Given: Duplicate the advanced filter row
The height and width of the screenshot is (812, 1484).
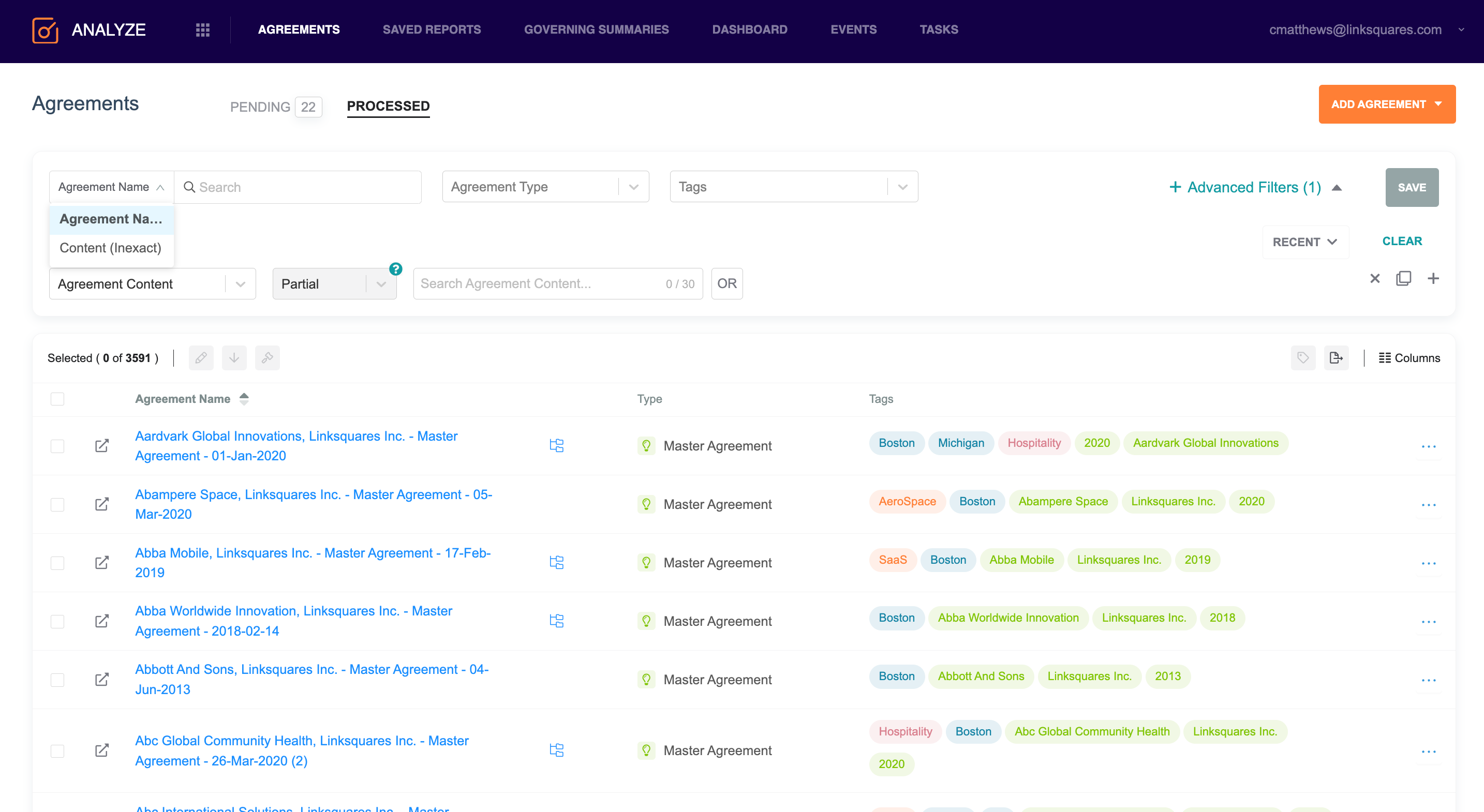Looking at the screenshot, I should pos(1404,279).
